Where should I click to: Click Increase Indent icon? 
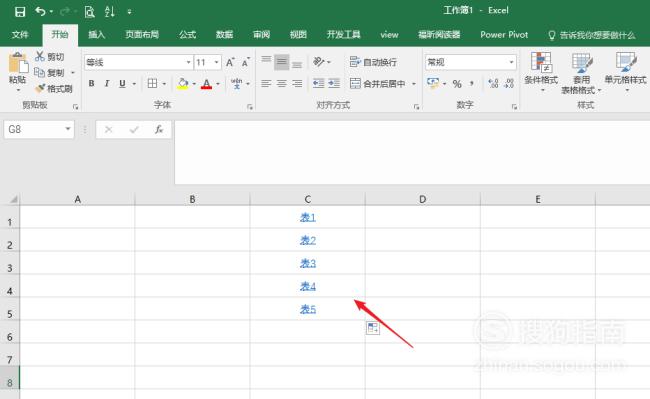pyautogui.click(x=334, y=84)
